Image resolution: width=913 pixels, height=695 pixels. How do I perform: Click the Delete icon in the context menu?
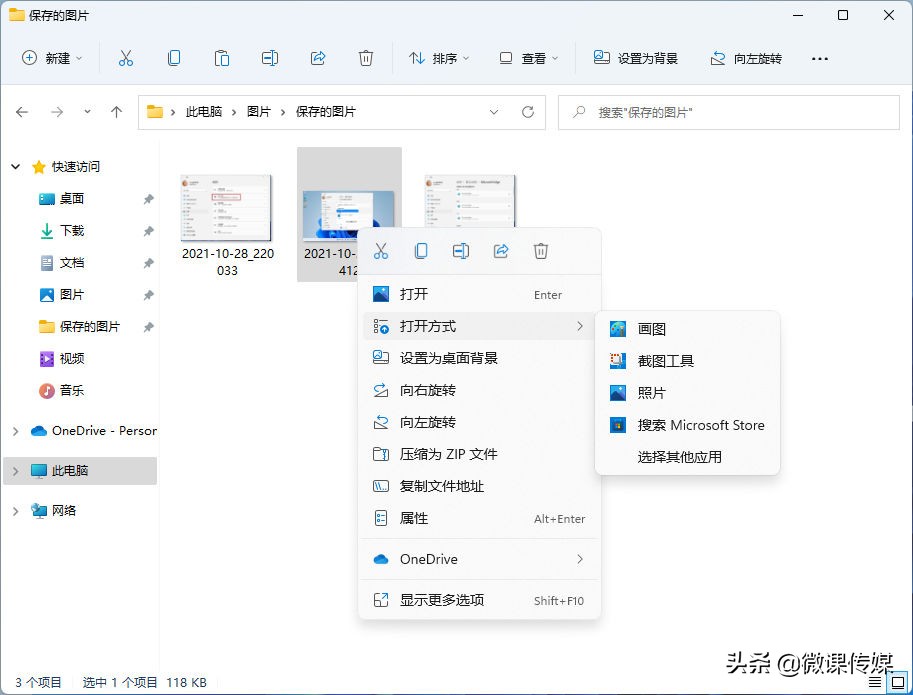pyautogui.click(x=541, y=251)
